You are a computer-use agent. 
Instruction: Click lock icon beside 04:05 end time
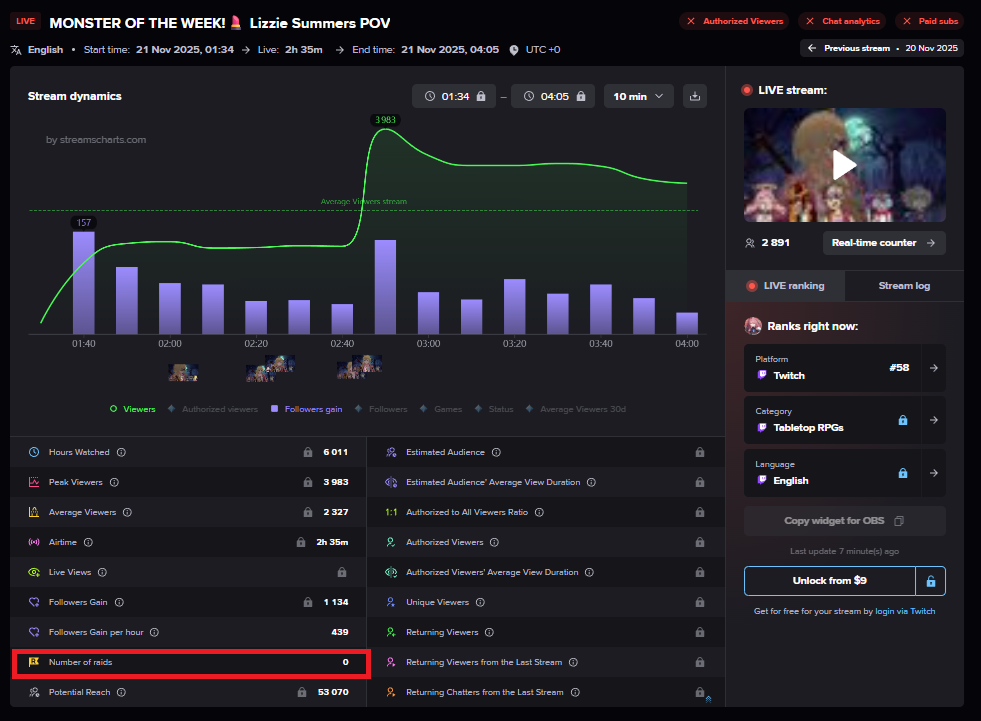click(x=581, y=96)
